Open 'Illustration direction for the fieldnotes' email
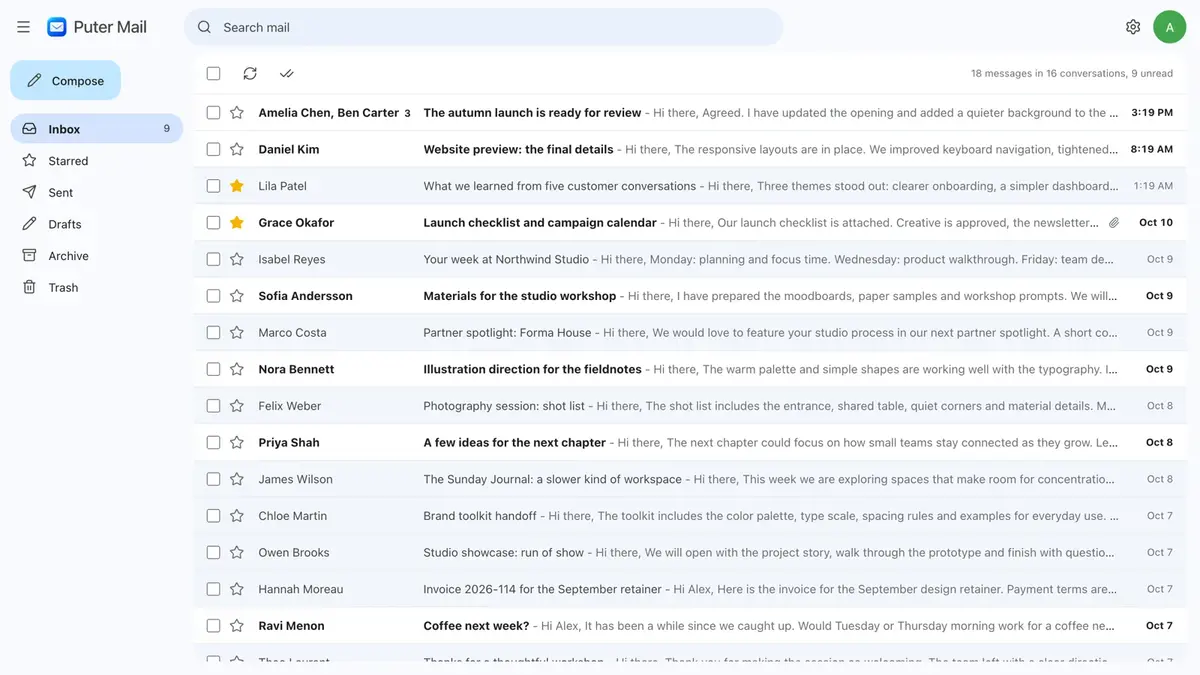Screen dimensions: 1200x675 (x=690, y=369)
